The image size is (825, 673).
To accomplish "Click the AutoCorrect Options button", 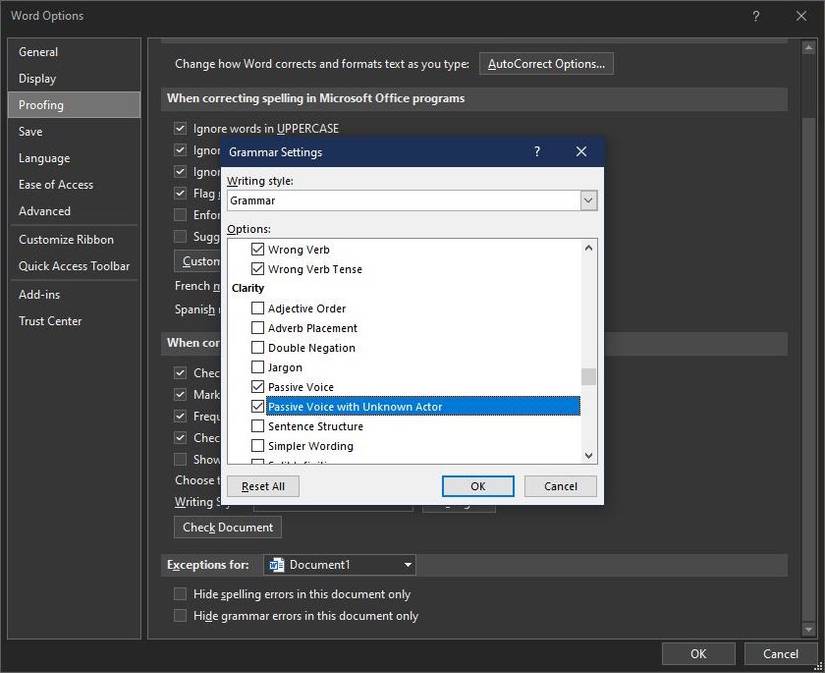I will [x=546, y=64].
